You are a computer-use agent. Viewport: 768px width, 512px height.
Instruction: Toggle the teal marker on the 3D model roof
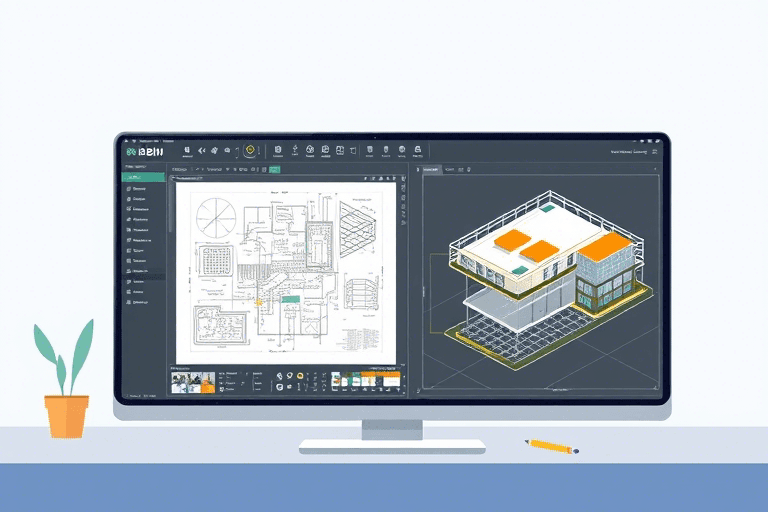(518, 267)
